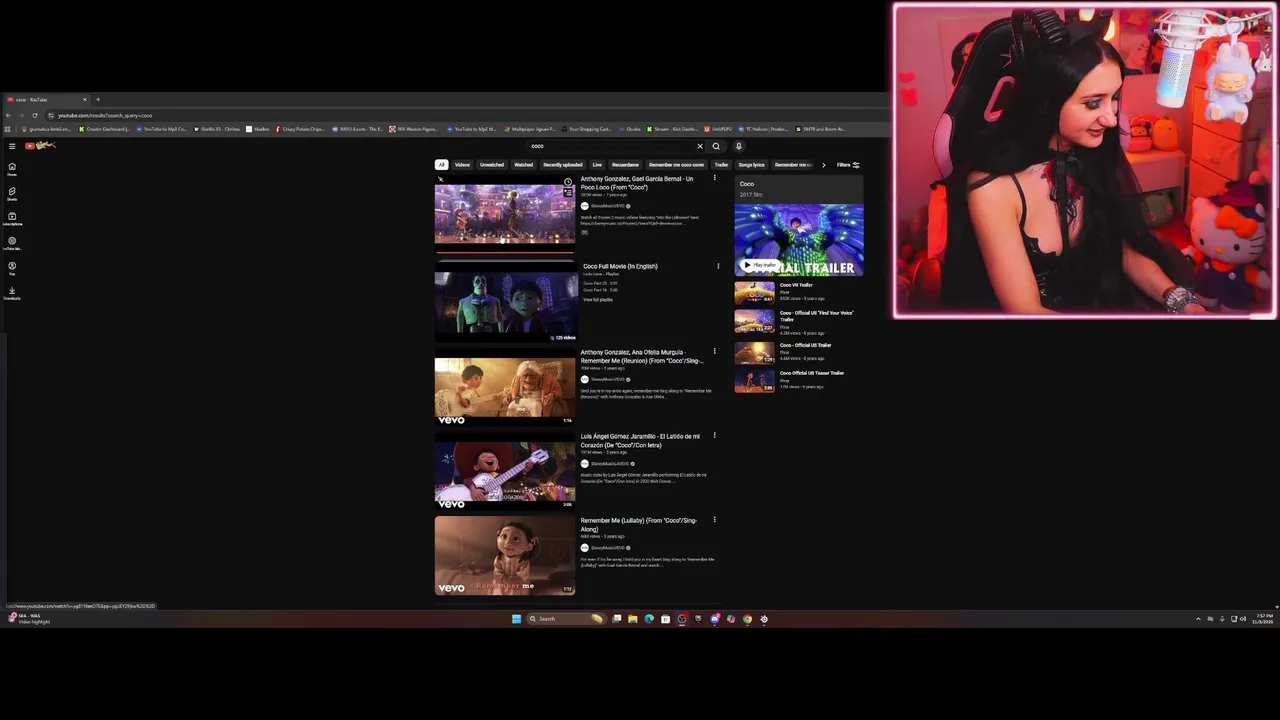The image size is (1280, 720).
Task: Open more options for El Latido de mi Corazón
Action: 714,436
